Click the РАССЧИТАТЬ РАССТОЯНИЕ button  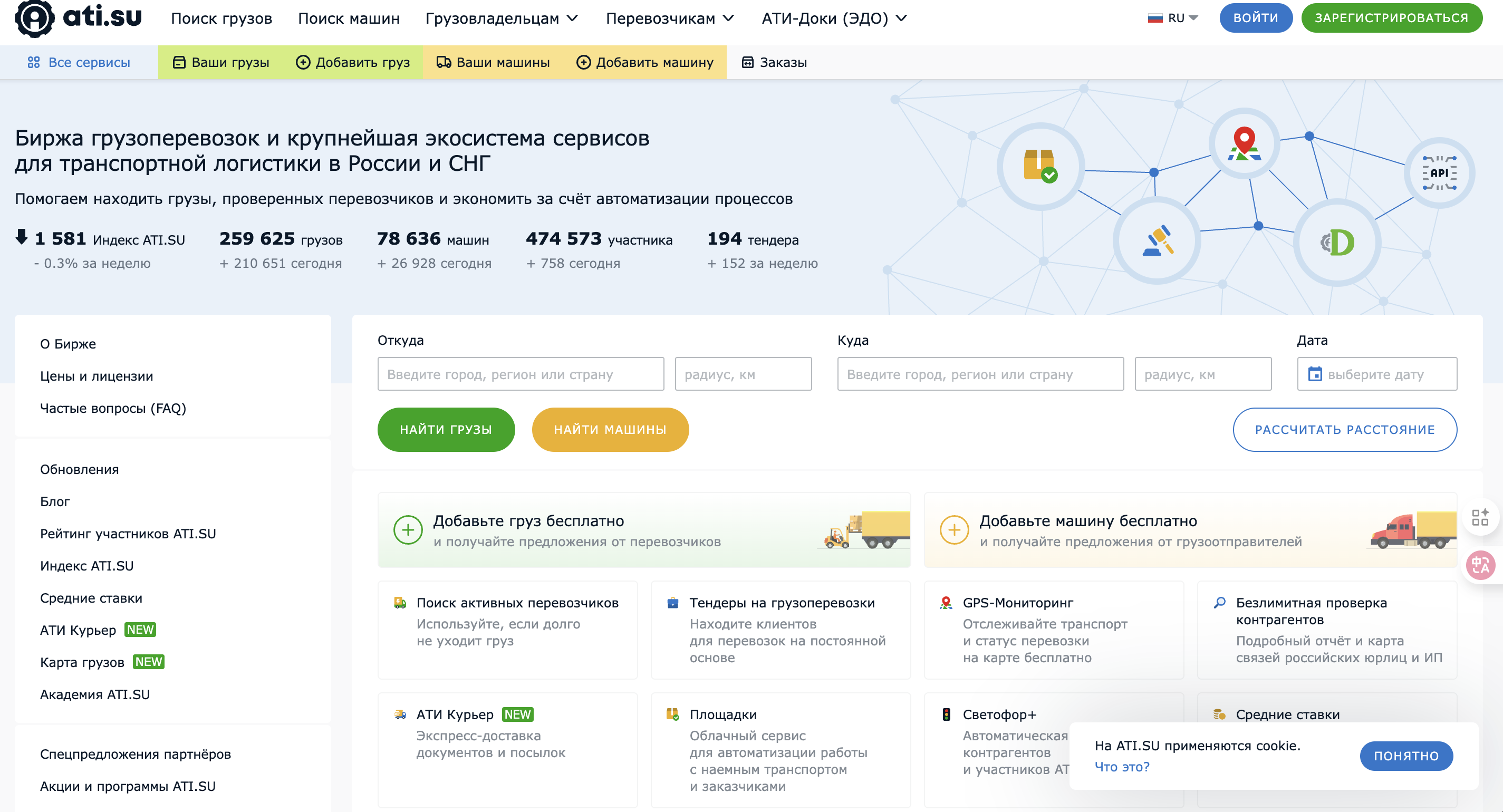coord(1344,429)
